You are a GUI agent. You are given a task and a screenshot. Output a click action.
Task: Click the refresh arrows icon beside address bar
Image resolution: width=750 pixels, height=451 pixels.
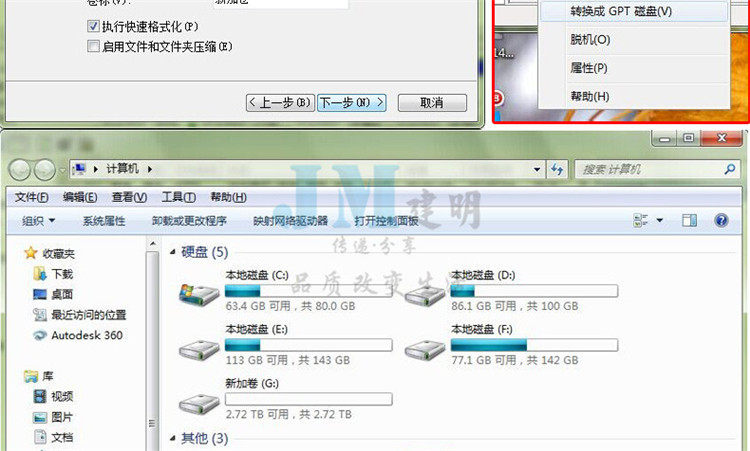[x=557, y=169]
